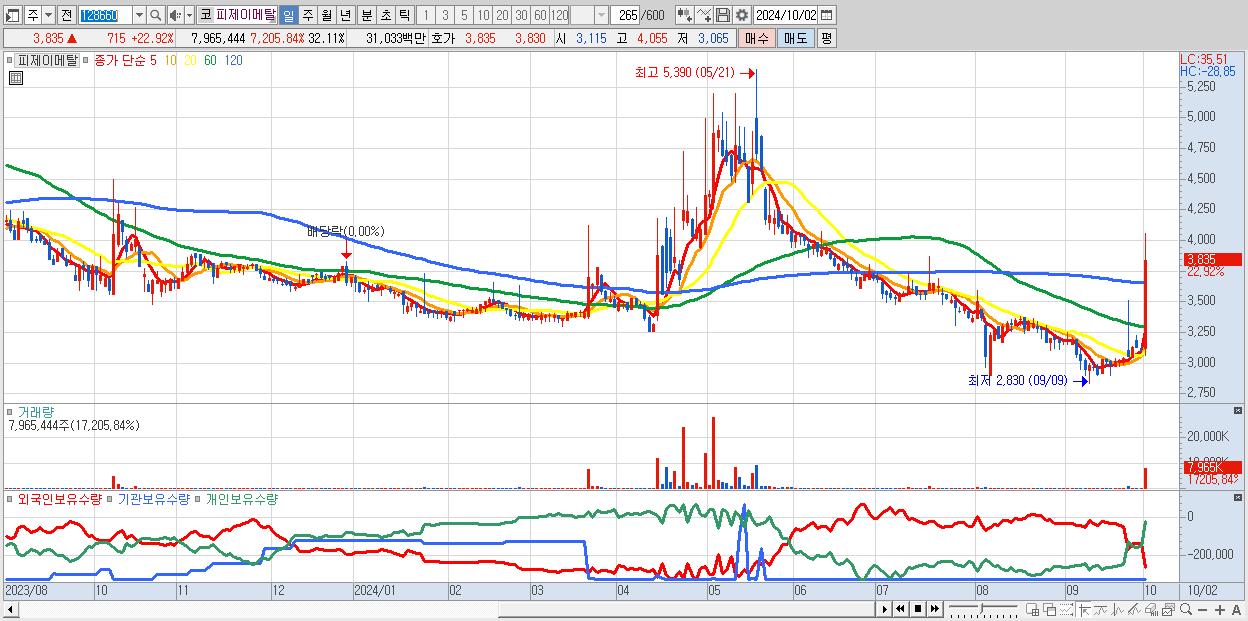This screenshot has width=1248, height=621.
Task: Click the speaker sound icon
Action: (x=175, y=15)
